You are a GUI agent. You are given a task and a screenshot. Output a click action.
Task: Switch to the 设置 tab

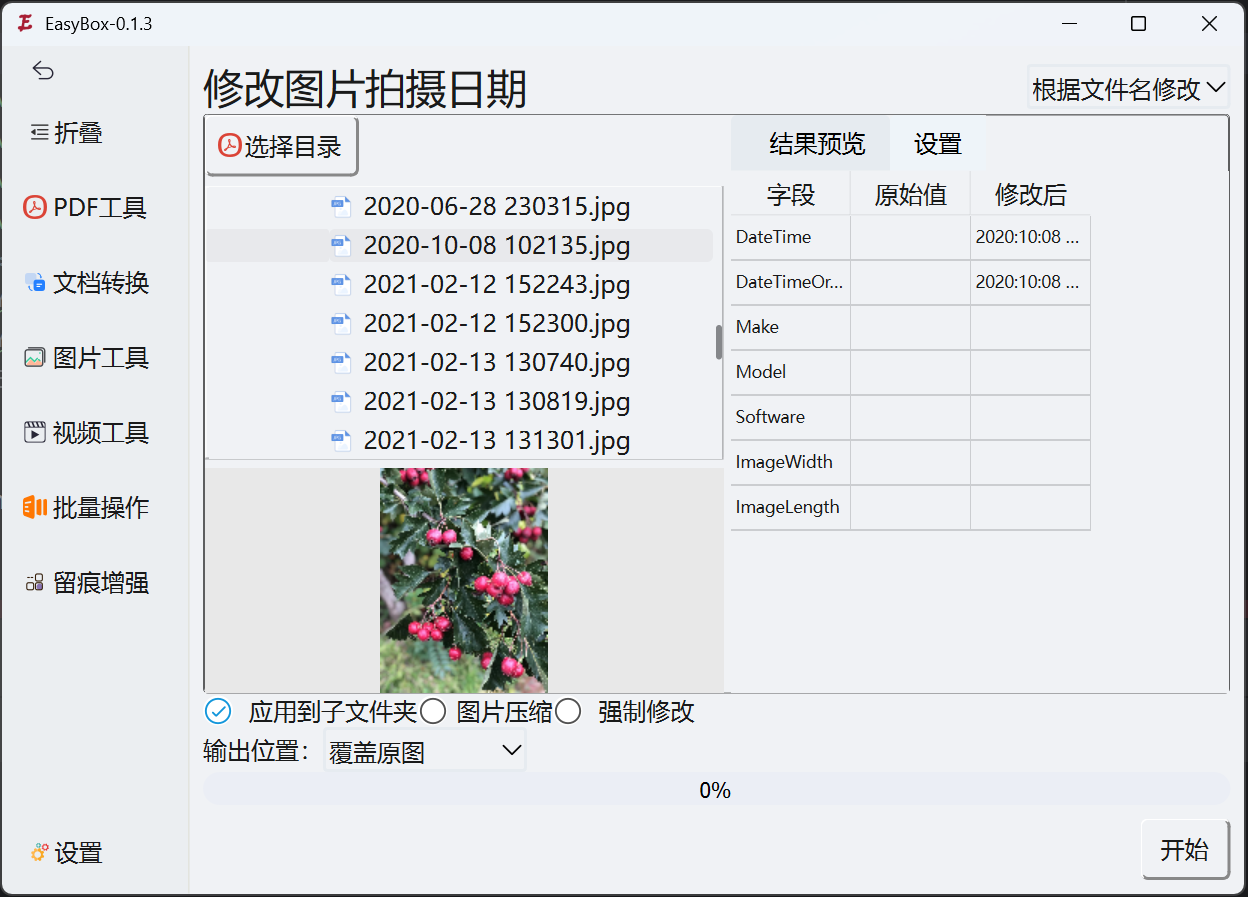pos(938,144)
